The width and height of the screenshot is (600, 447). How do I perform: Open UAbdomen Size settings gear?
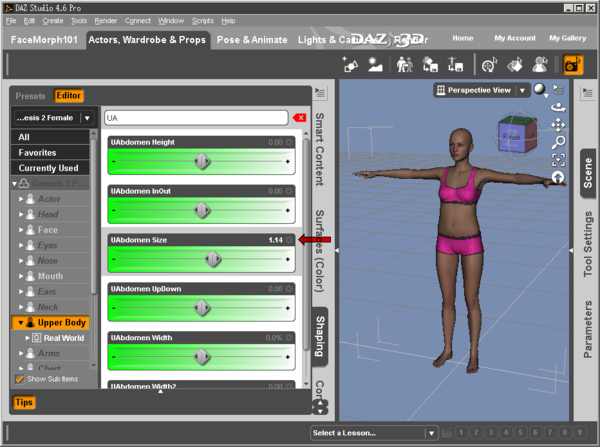coord(289,240)
